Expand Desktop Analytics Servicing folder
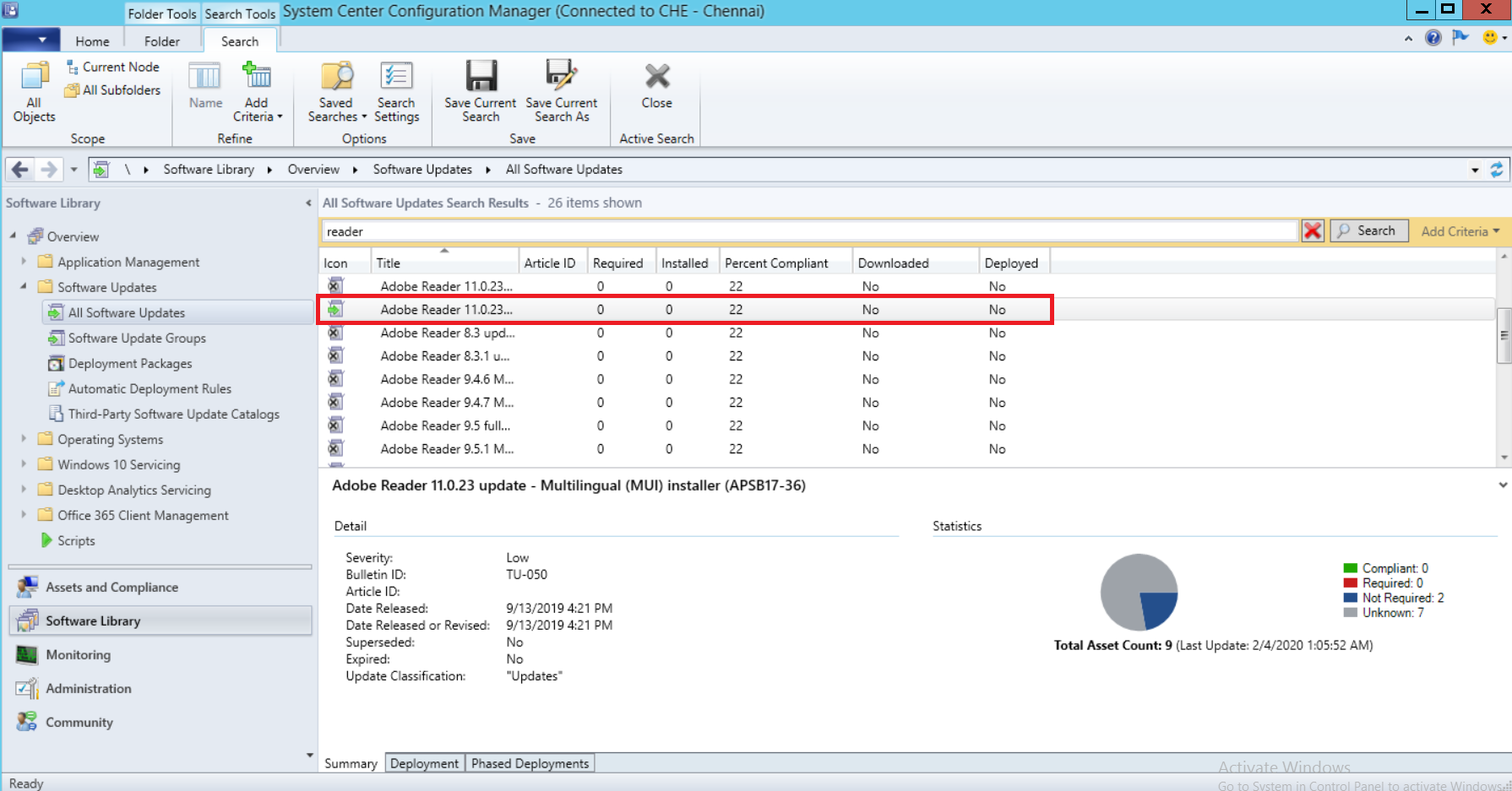1512x791 pixels. (24, 490)
